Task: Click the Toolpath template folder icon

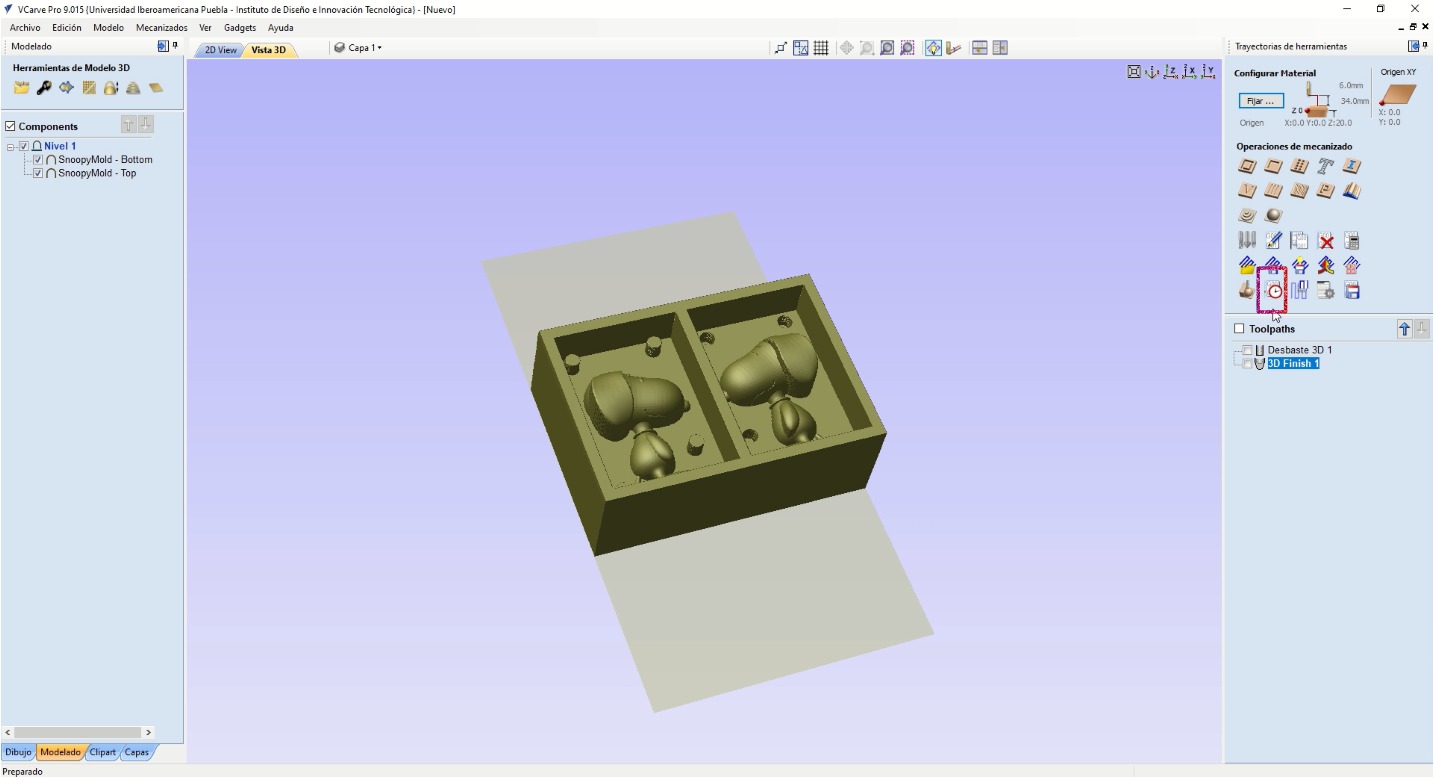Action: point(1247,266)
